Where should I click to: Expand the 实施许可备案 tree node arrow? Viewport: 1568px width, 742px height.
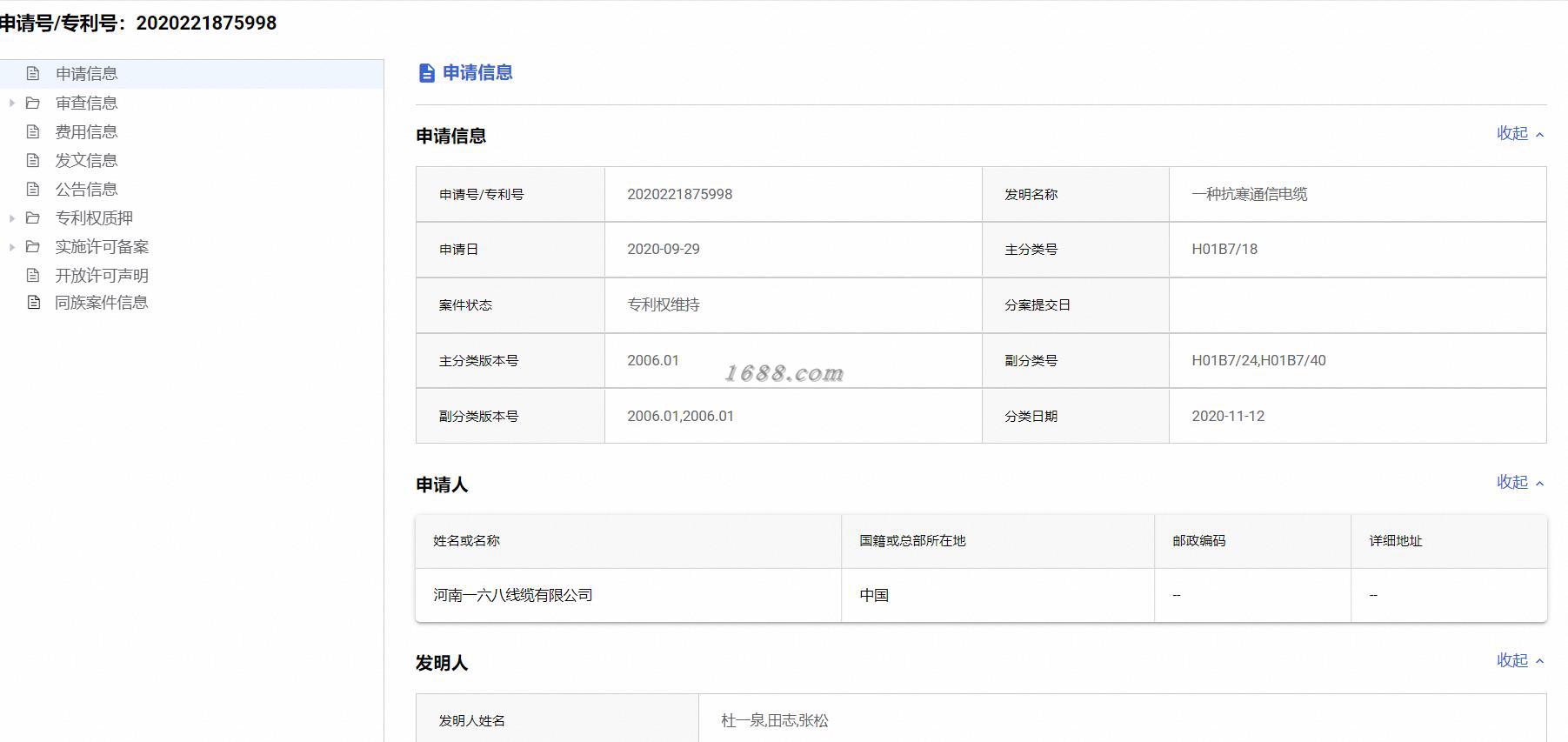(x=12, y=246)
